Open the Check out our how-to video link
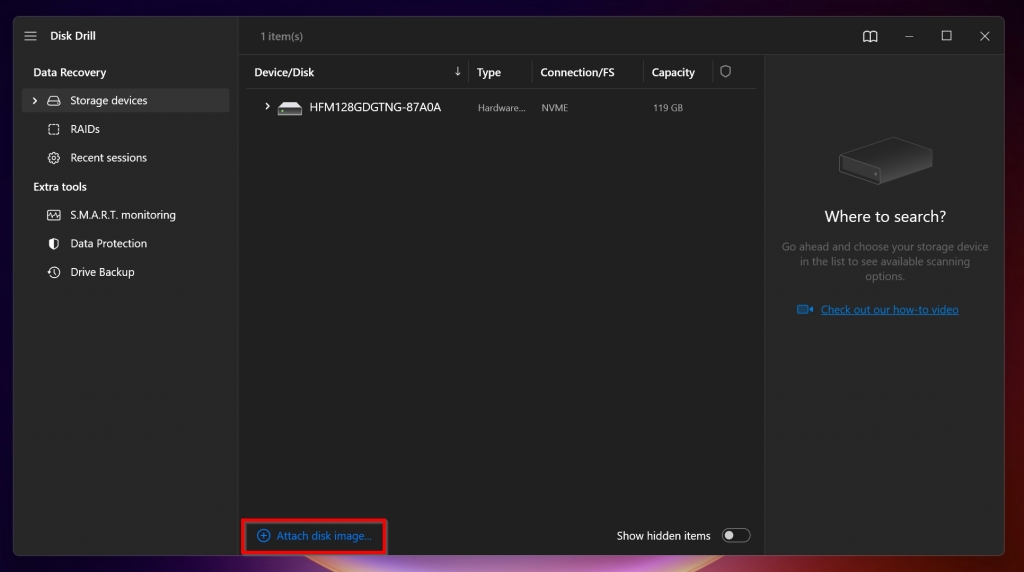The height and width of the screenshot is (572, 1024). pos(889,310)
